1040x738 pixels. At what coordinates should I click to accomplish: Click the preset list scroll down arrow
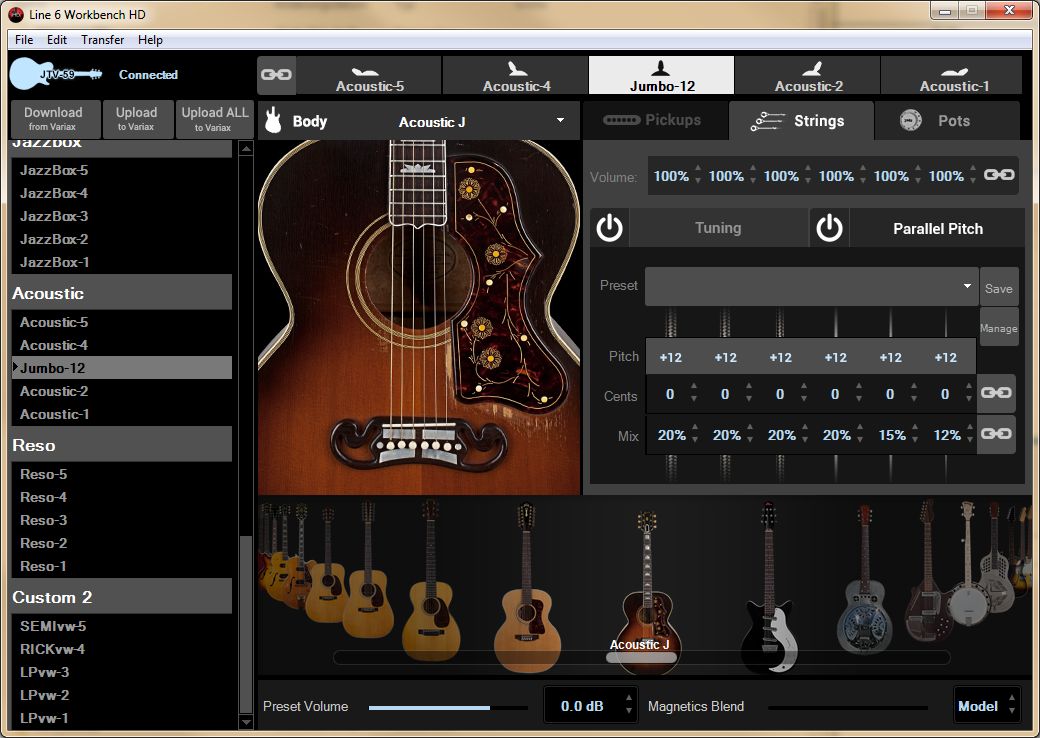pyautogui.click(x=246, y=721)
